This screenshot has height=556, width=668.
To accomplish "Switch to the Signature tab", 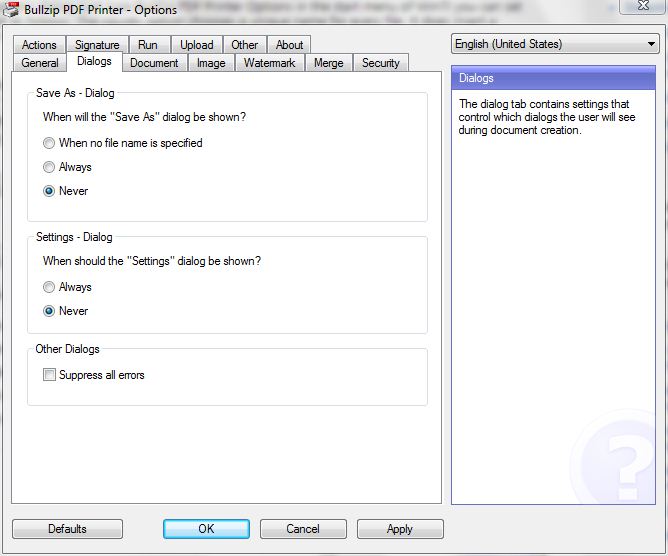I will click(97, 45).
